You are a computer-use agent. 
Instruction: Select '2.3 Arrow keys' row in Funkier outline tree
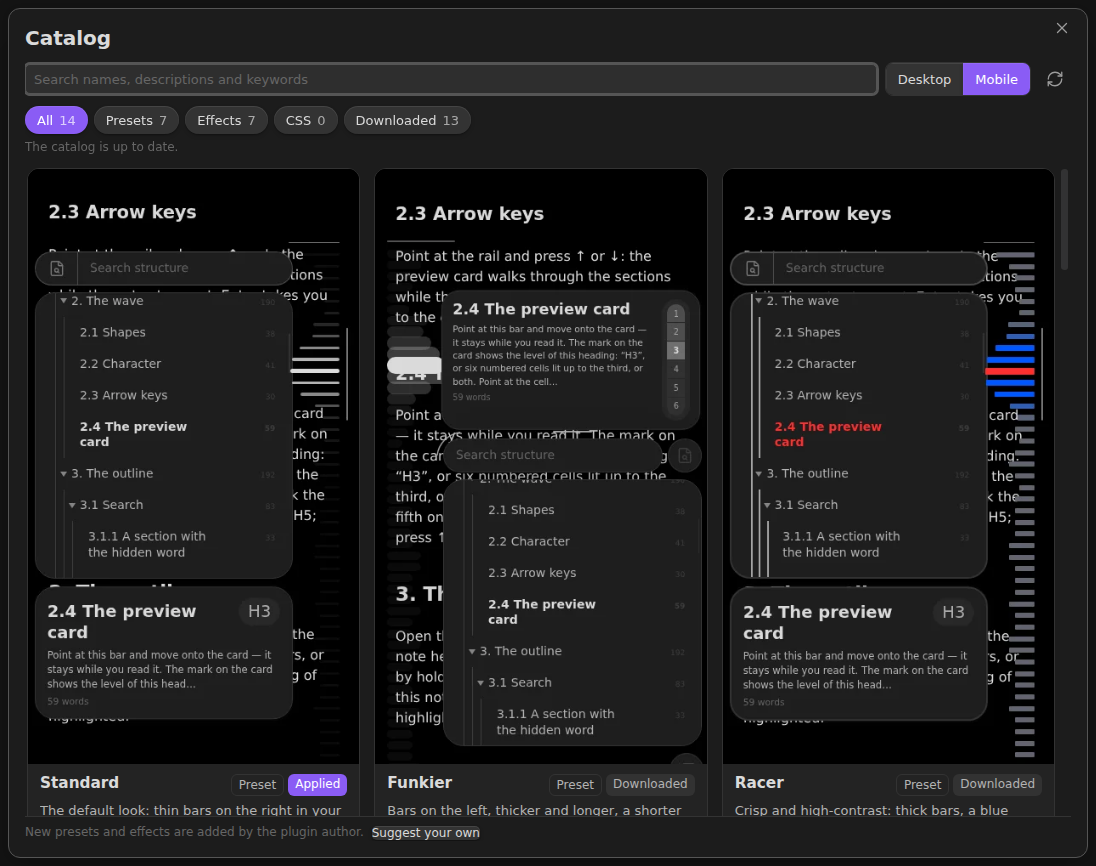586,572
